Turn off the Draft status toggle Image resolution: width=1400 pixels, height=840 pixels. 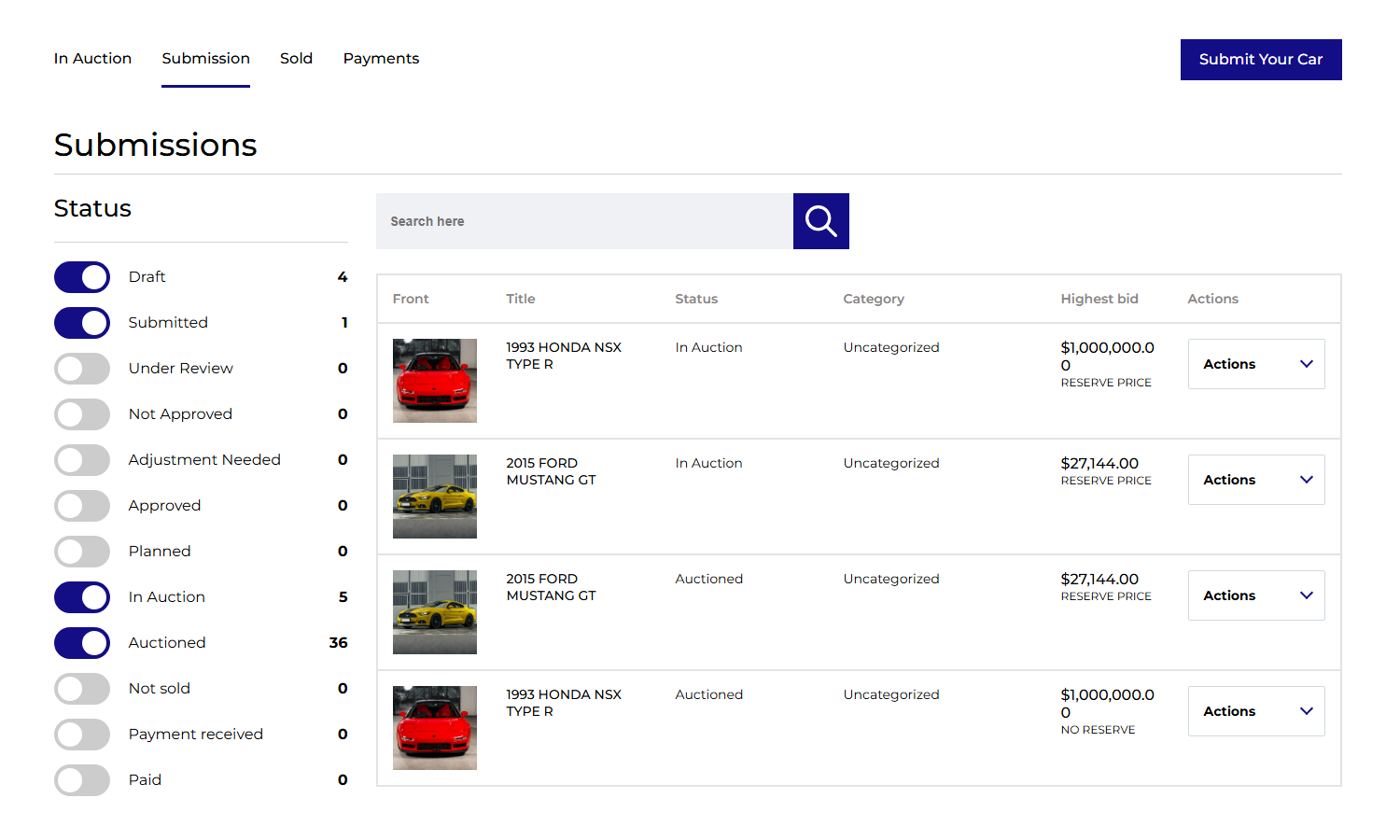pyautogui.click(x=82, y=277)
